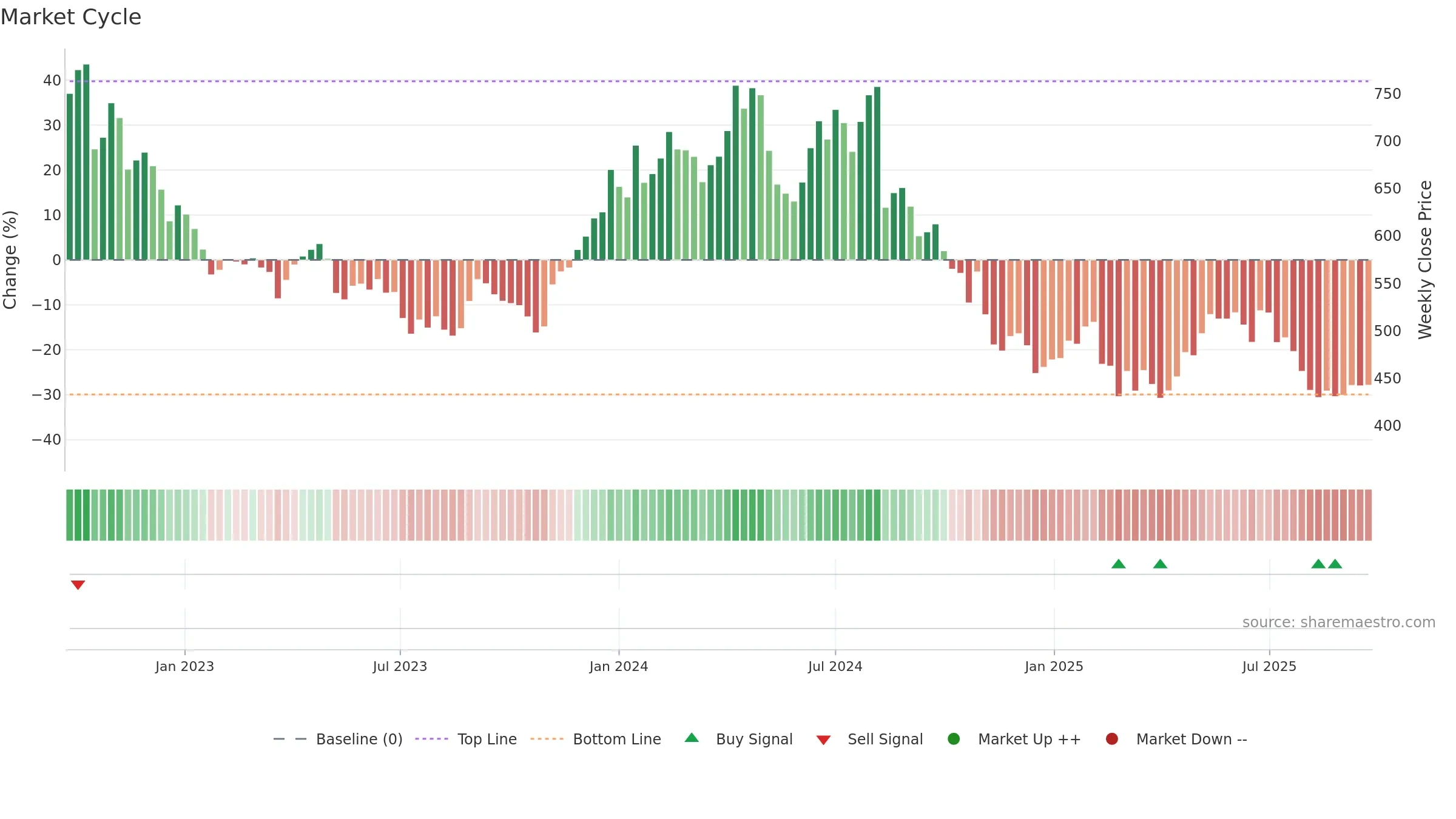This screenshot has height=819, width=1456.
Task: Toggle the Buy Signal legend entry
Action: (738, 739)
